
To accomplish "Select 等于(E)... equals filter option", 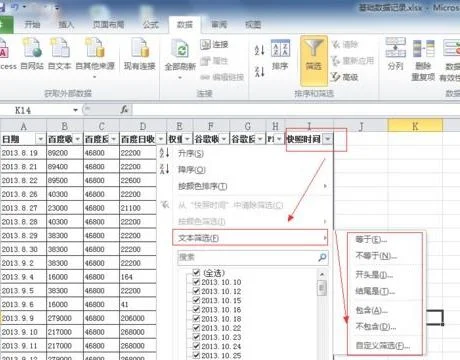I will (x=372, y=239).
